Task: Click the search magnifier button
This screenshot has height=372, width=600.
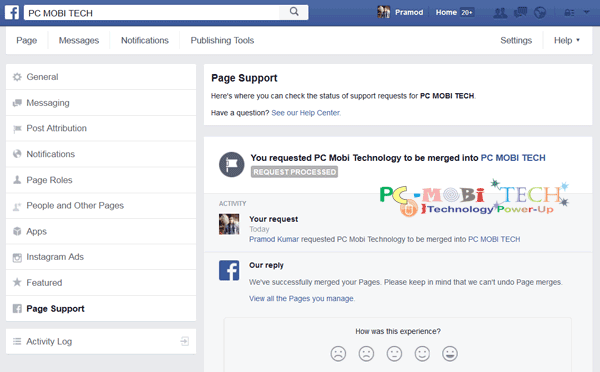Action: click(x=294, y=12)
